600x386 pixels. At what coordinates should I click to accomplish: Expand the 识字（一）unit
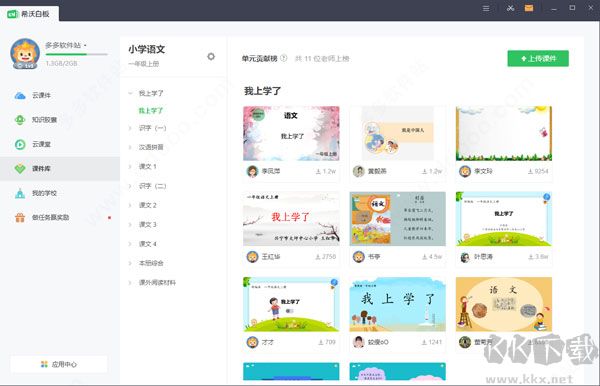coord(130,128)
